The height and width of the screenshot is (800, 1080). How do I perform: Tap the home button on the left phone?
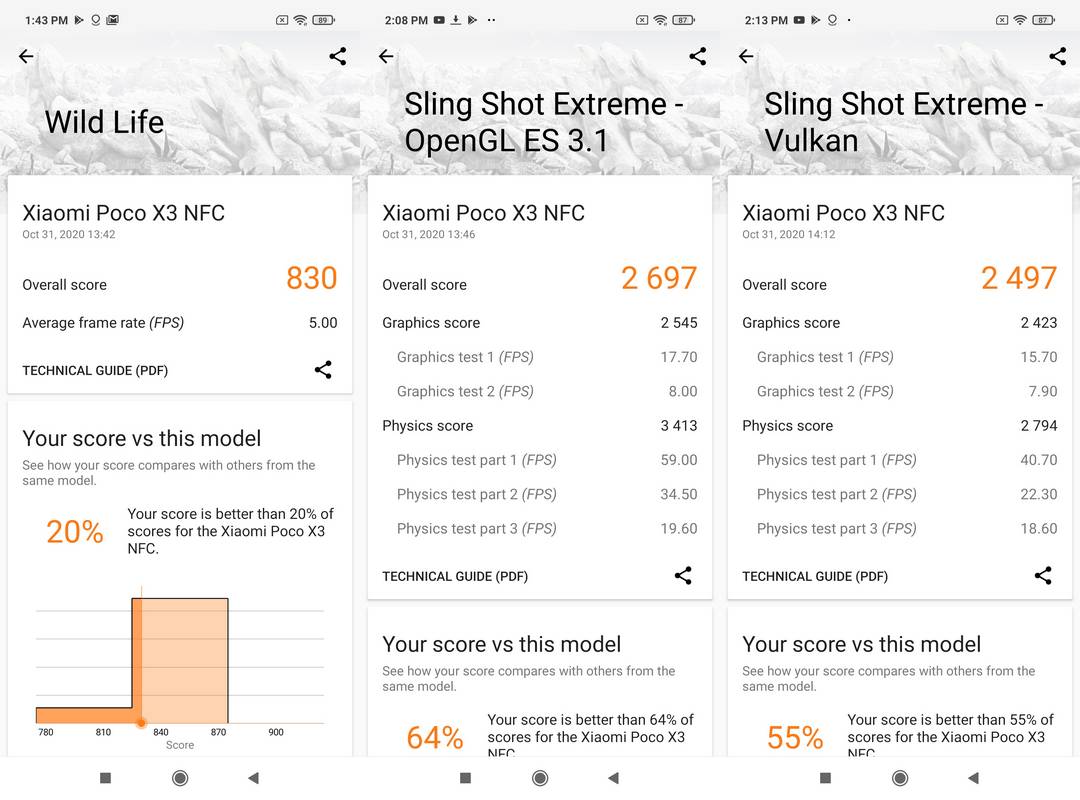tap(180, 778)
